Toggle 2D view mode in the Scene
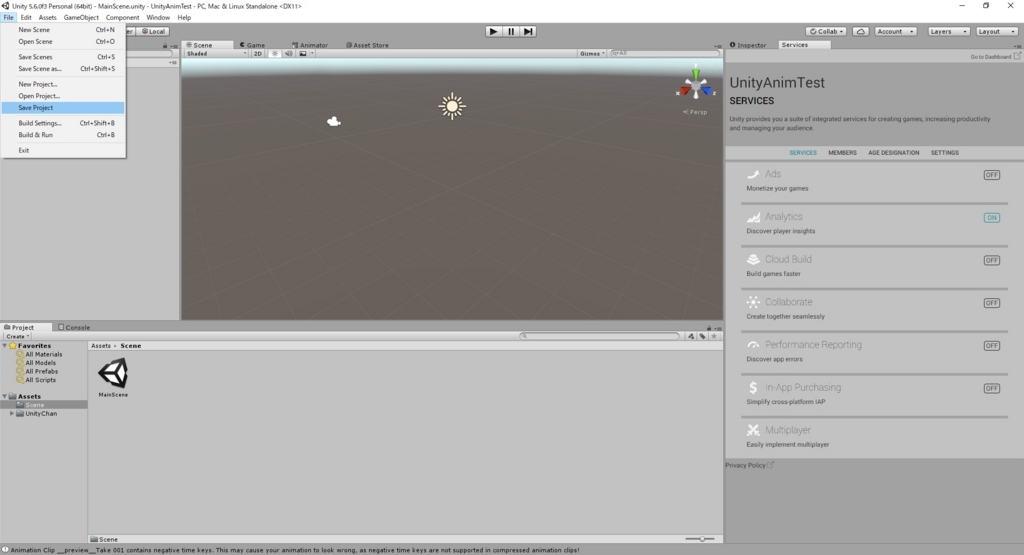The height and width of the screenshot is (555, 1024). 258,54
